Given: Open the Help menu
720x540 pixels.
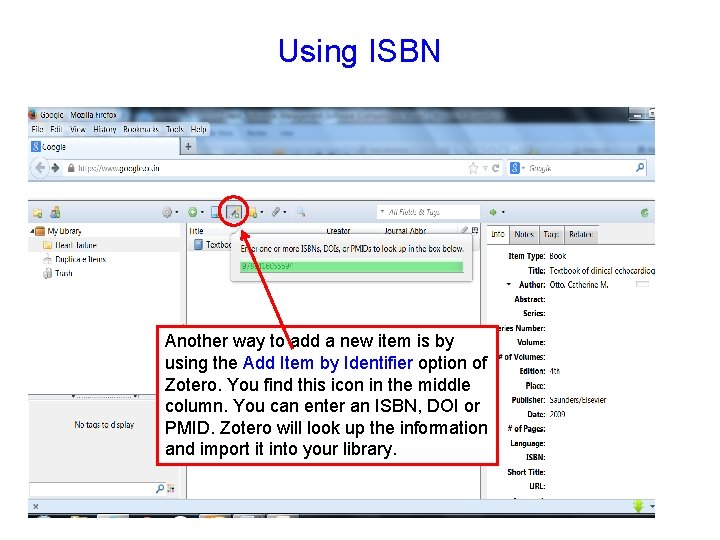Looking at the screenshot, I should point(198,129).
